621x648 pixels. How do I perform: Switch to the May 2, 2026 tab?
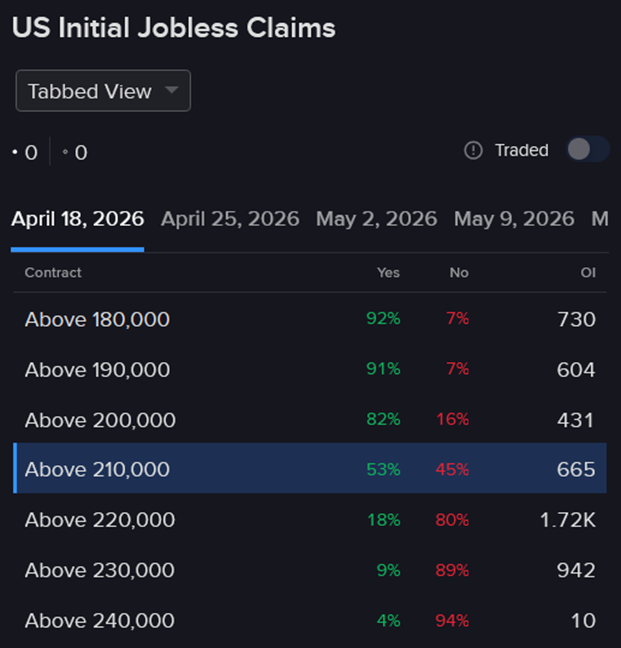[x=376, y=218]
